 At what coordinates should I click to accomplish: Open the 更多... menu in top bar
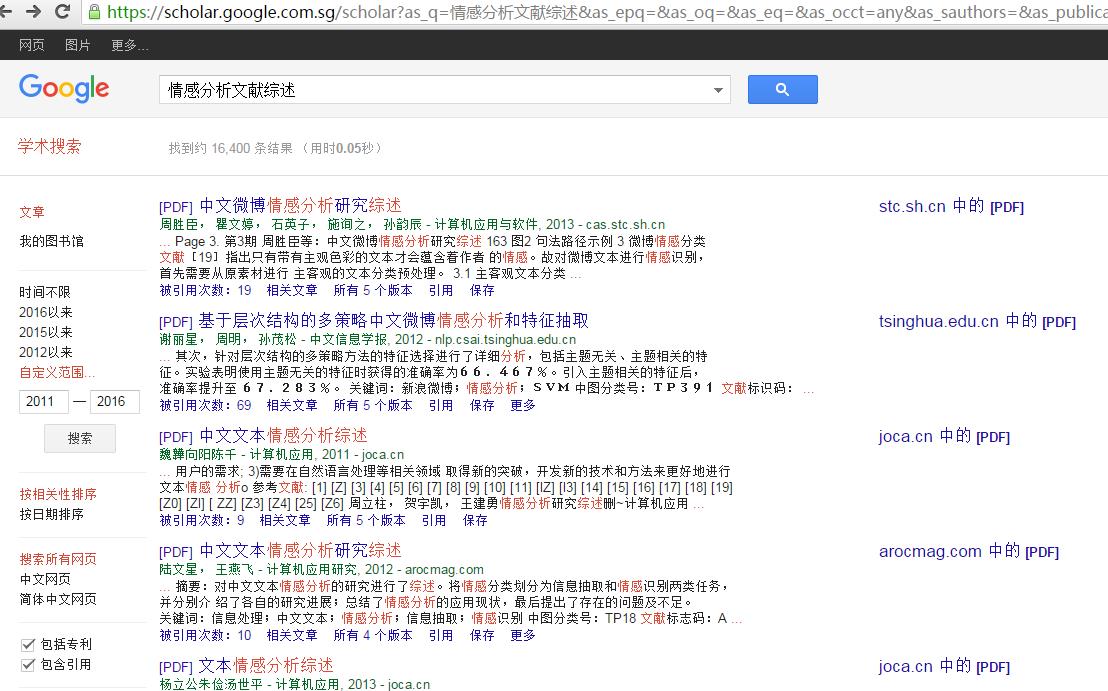click(129, 45)
